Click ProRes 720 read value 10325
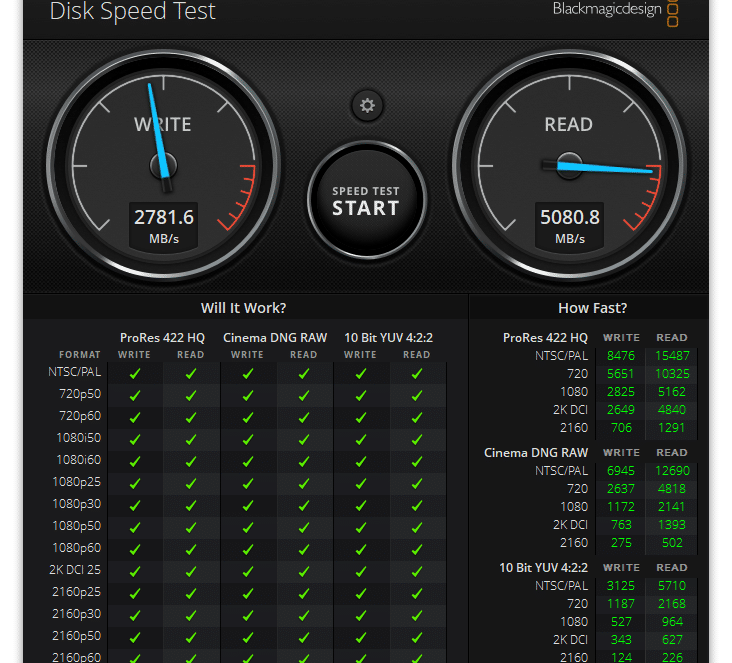Screen dimensions: 732x663 click(672, 374)
